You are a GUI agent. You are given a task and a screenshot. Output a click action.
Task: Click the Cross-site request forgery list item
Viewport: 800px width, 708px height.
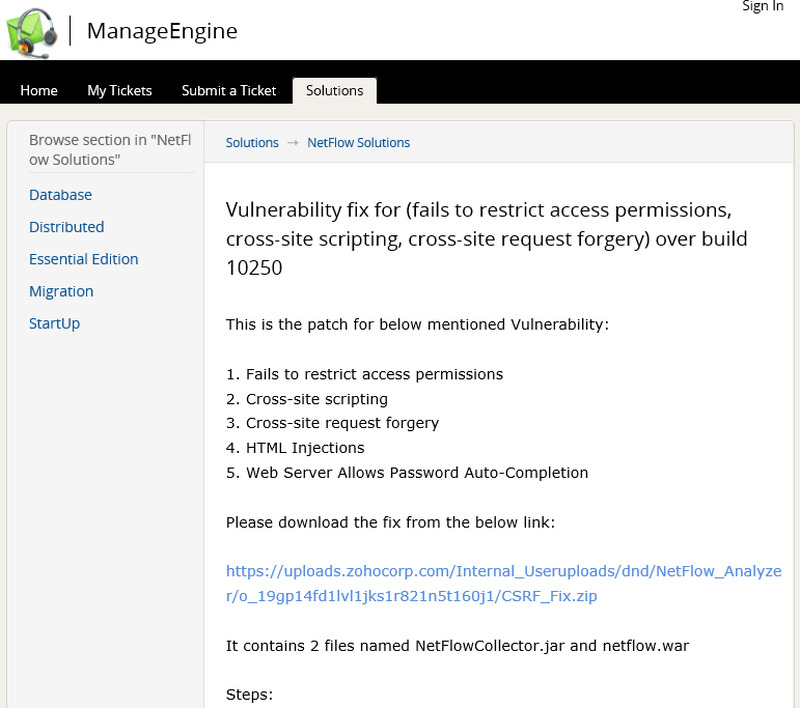[332, 423]
